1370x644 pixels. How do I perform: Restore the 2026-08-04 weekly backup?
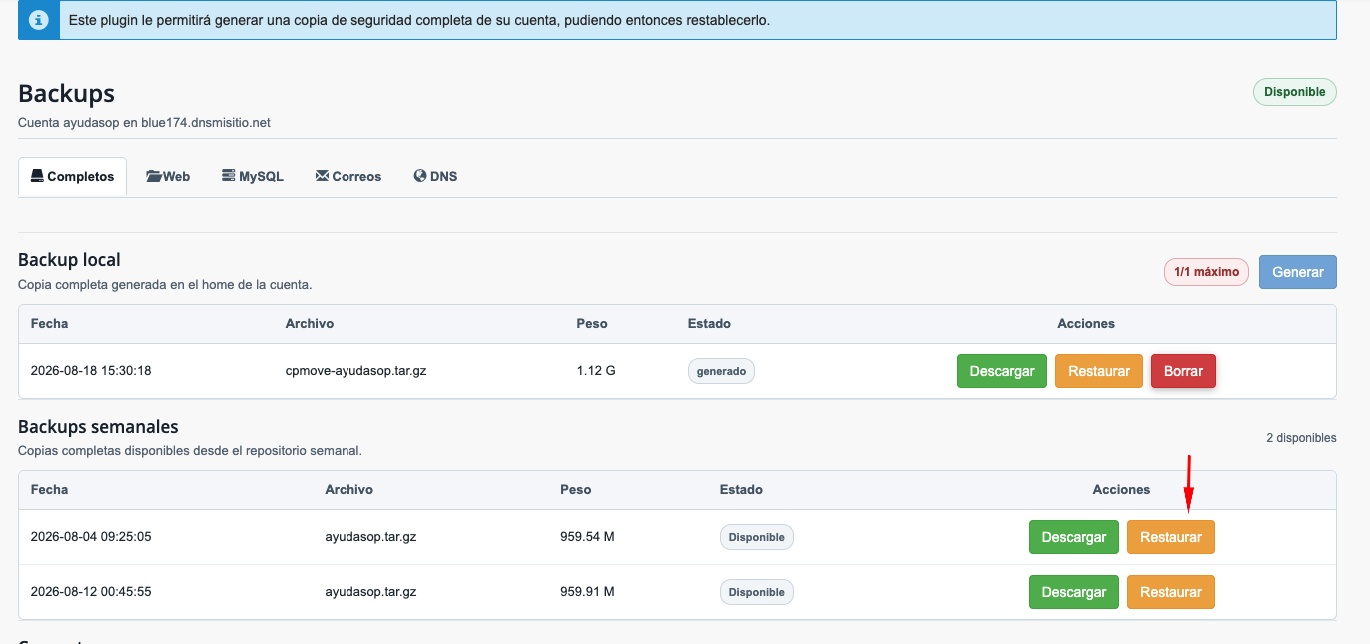(x=1171, y=537)
